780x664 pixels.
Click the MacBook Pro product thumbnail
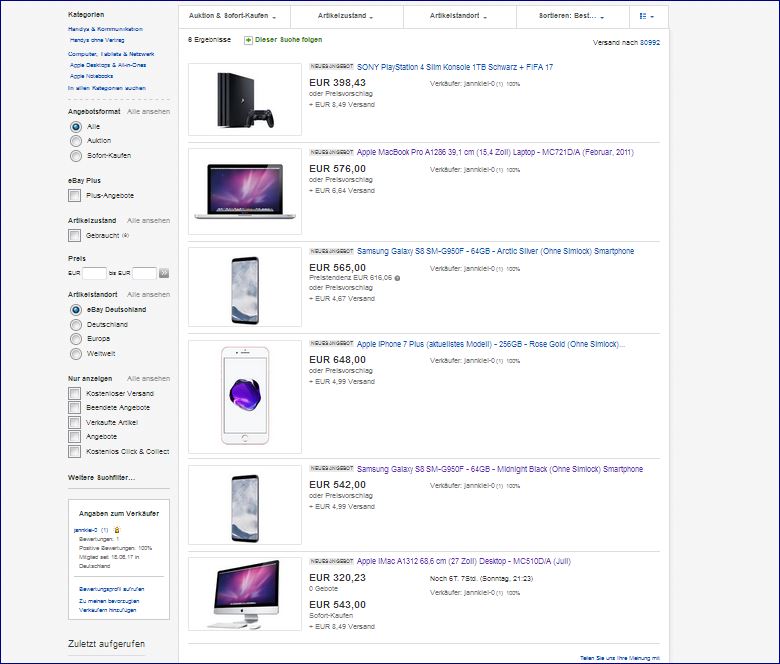coord(245,191)
